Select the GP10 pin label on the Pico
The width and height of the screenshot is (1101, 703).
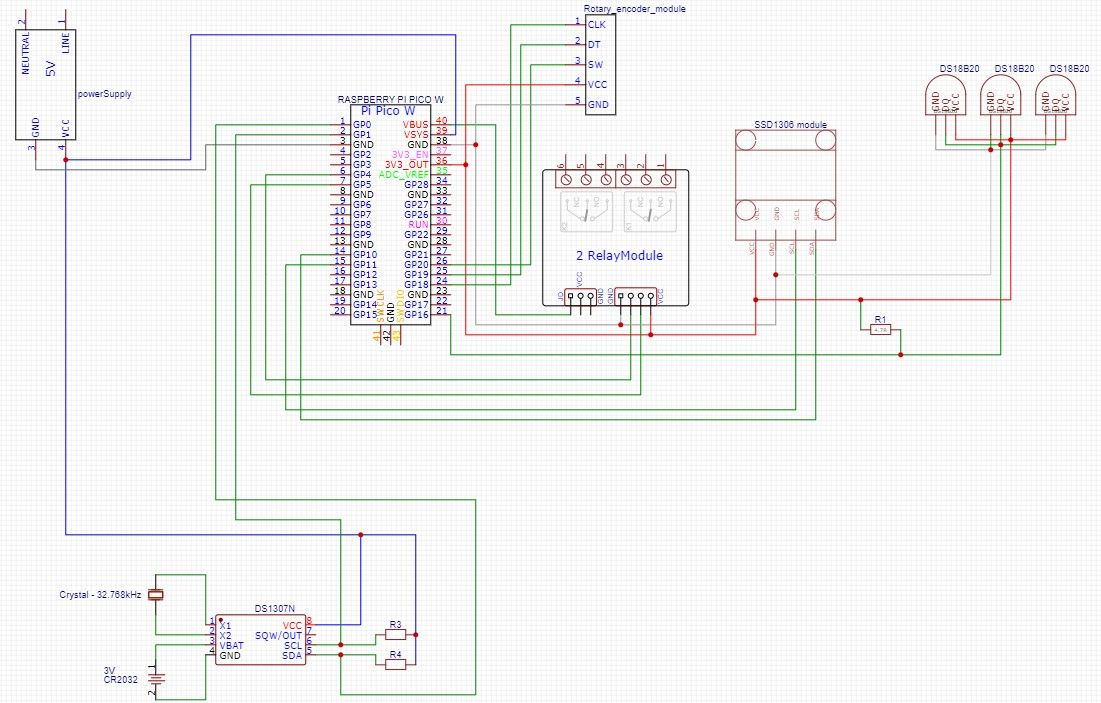365,255
